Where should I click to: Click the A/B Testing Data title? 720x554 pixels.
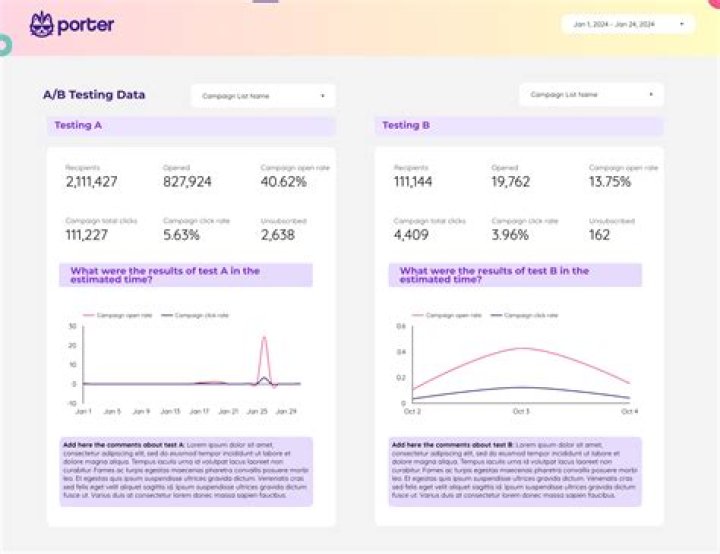coord(94,95)
